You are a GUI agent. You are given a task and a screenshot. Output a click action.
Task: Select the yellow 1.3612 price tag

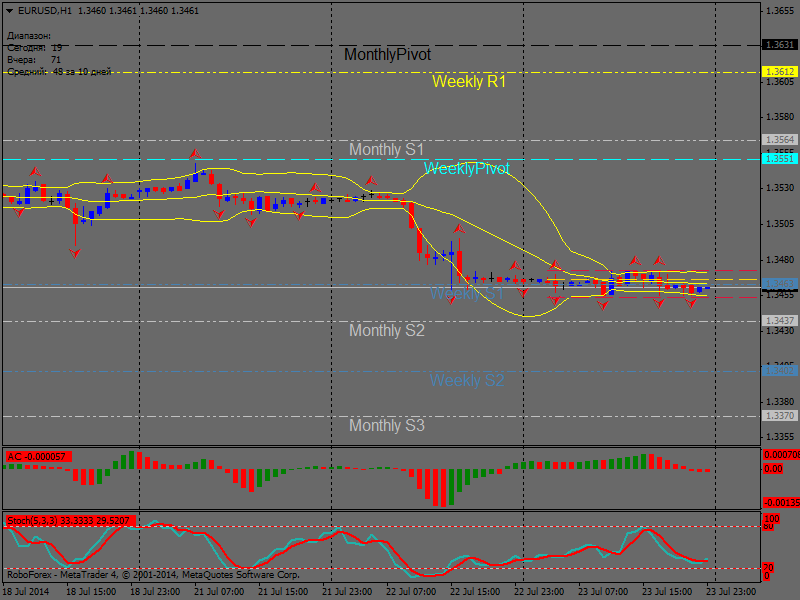click(779, 72)
